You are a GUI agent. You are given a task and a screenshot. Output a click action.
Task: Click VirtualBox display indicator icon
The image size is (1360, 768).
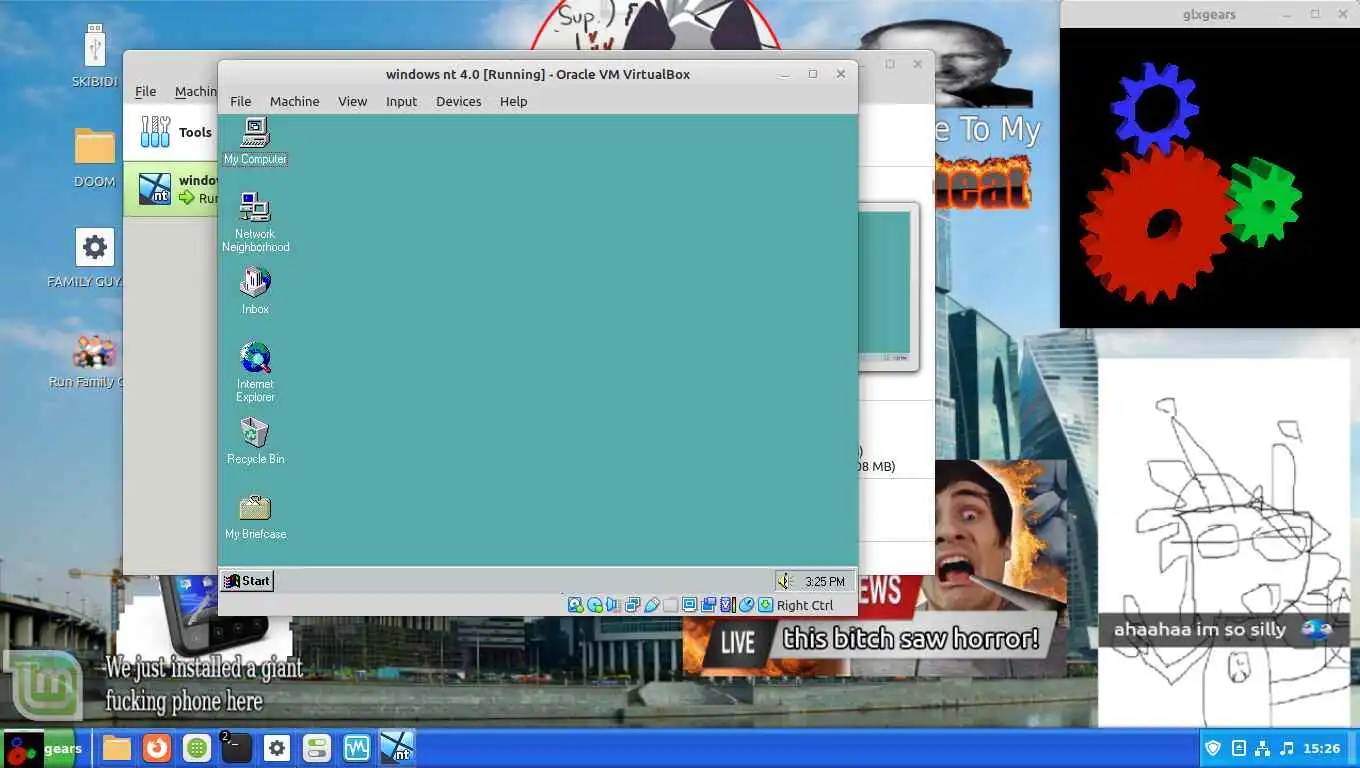(689, 605)
